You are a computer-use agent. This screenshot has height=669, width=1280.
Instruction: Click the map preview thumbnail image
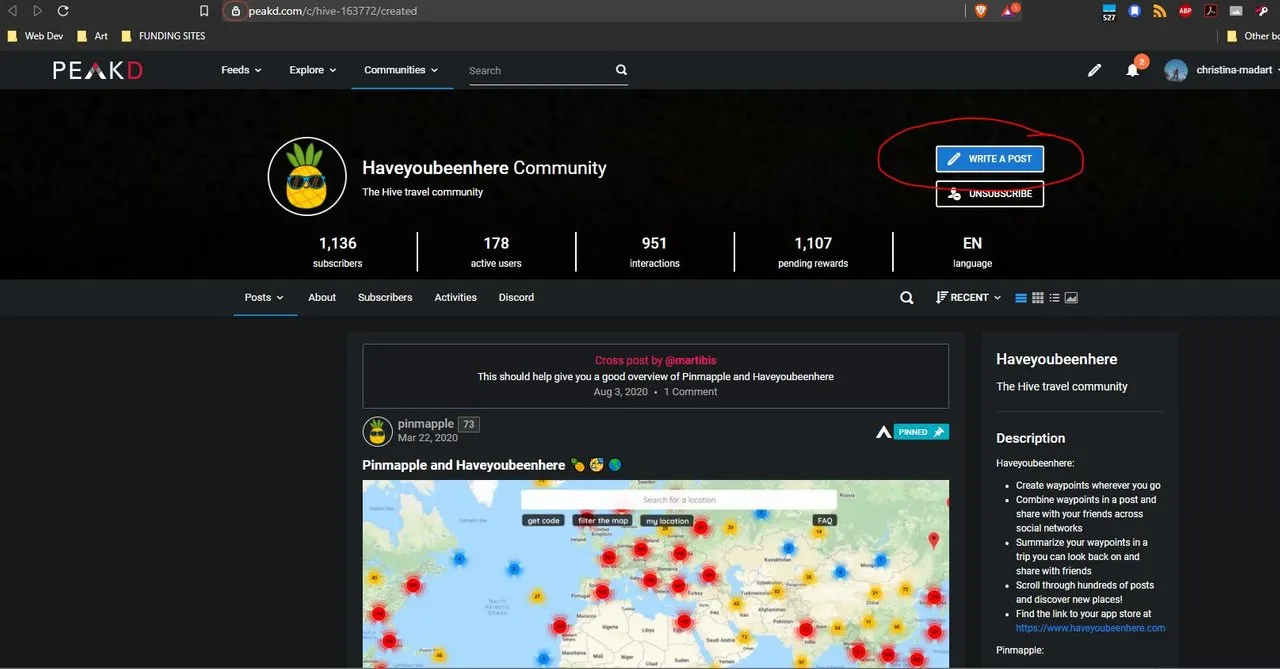[655, 574]
